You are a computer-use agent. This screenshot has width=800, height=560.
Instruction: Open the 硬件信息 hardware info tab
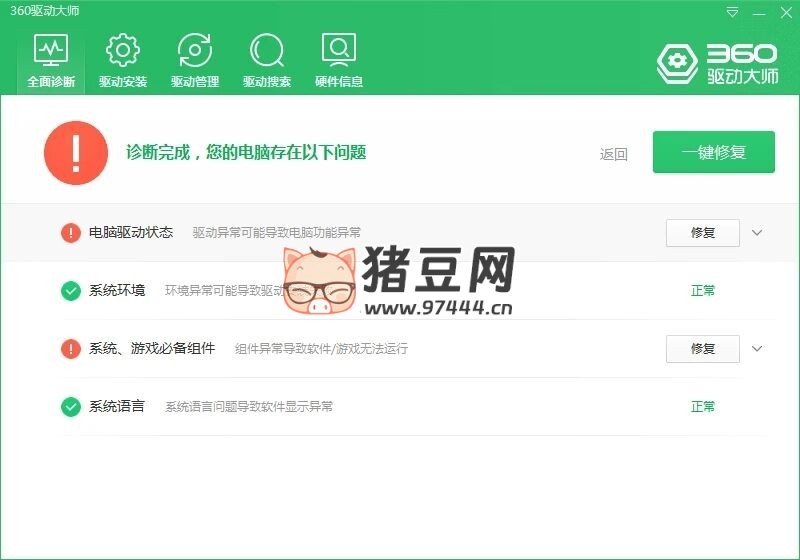(339, 61)
